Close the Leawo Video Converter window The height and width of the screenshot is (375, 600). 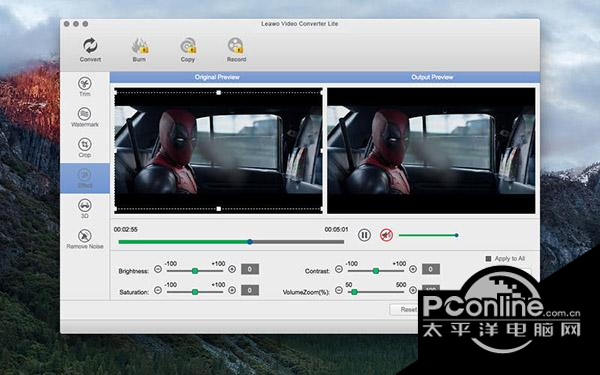(67, 24)
